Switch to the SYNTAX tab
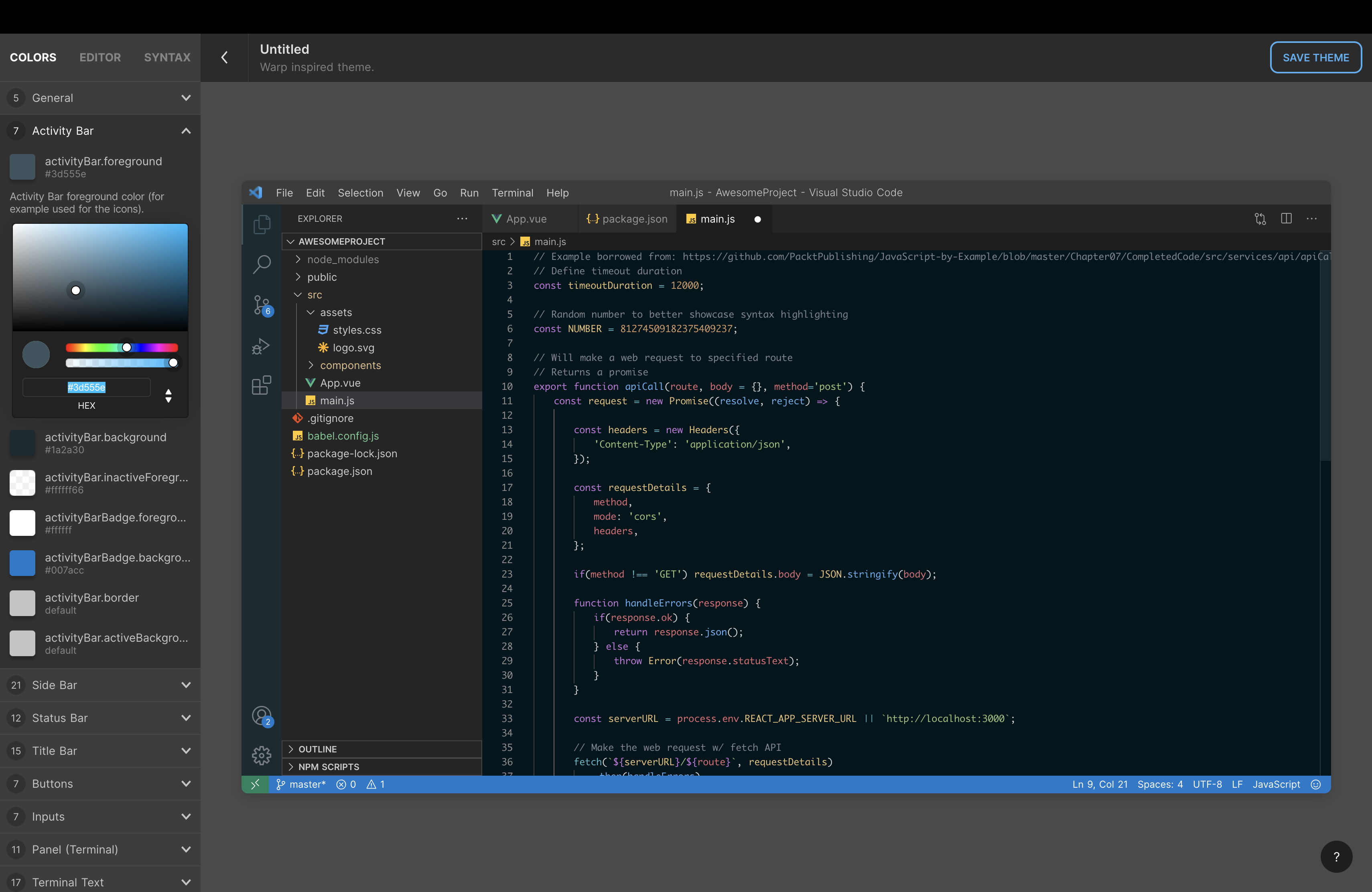1372x892 pixels. [166, 57]
